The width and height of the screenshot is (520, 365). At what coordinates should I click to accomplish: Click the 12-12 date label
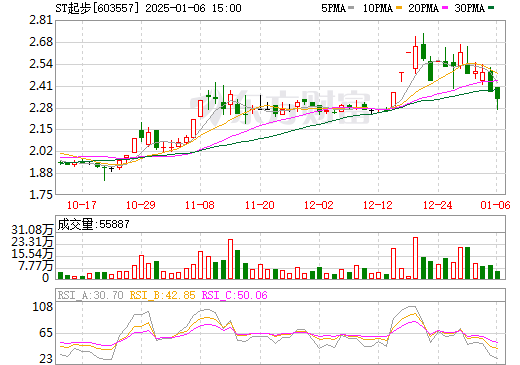point(378,205)
